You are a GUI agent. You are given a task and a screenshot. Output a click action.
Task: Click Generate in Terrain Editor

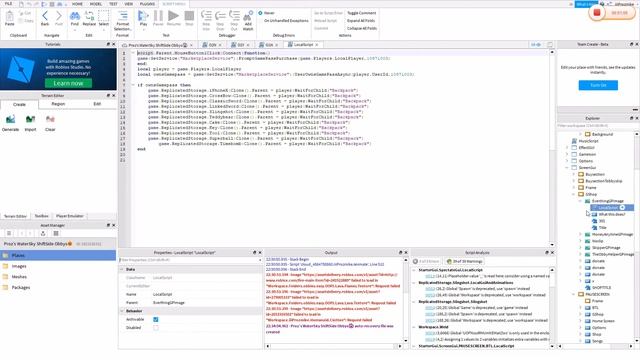pyautogui.click(x=11, y=120)
